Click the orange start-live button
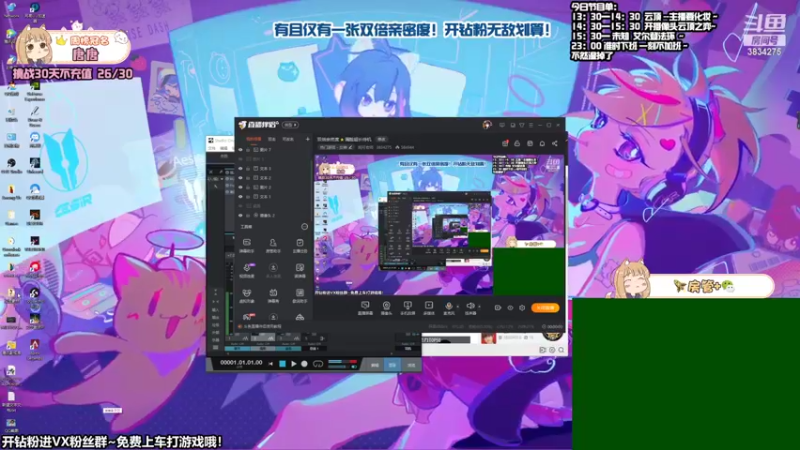 [x=545, y=308]
